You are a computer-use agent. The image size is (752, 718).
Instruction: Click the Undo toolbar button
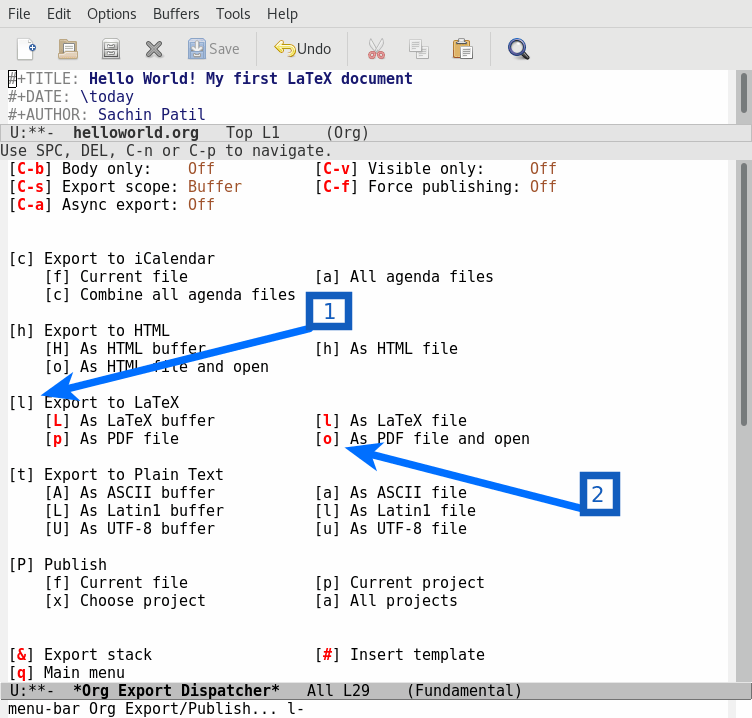302,48
